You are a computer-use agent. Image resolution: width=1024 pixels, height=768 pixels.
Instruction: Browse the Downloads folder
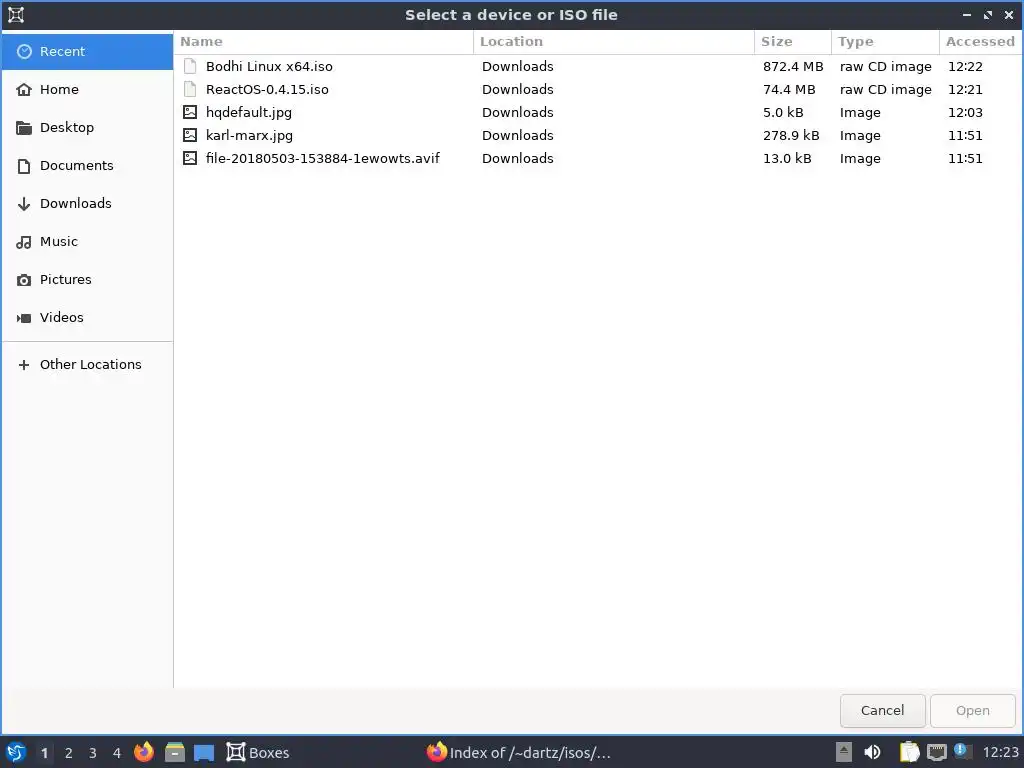point(88,203)
